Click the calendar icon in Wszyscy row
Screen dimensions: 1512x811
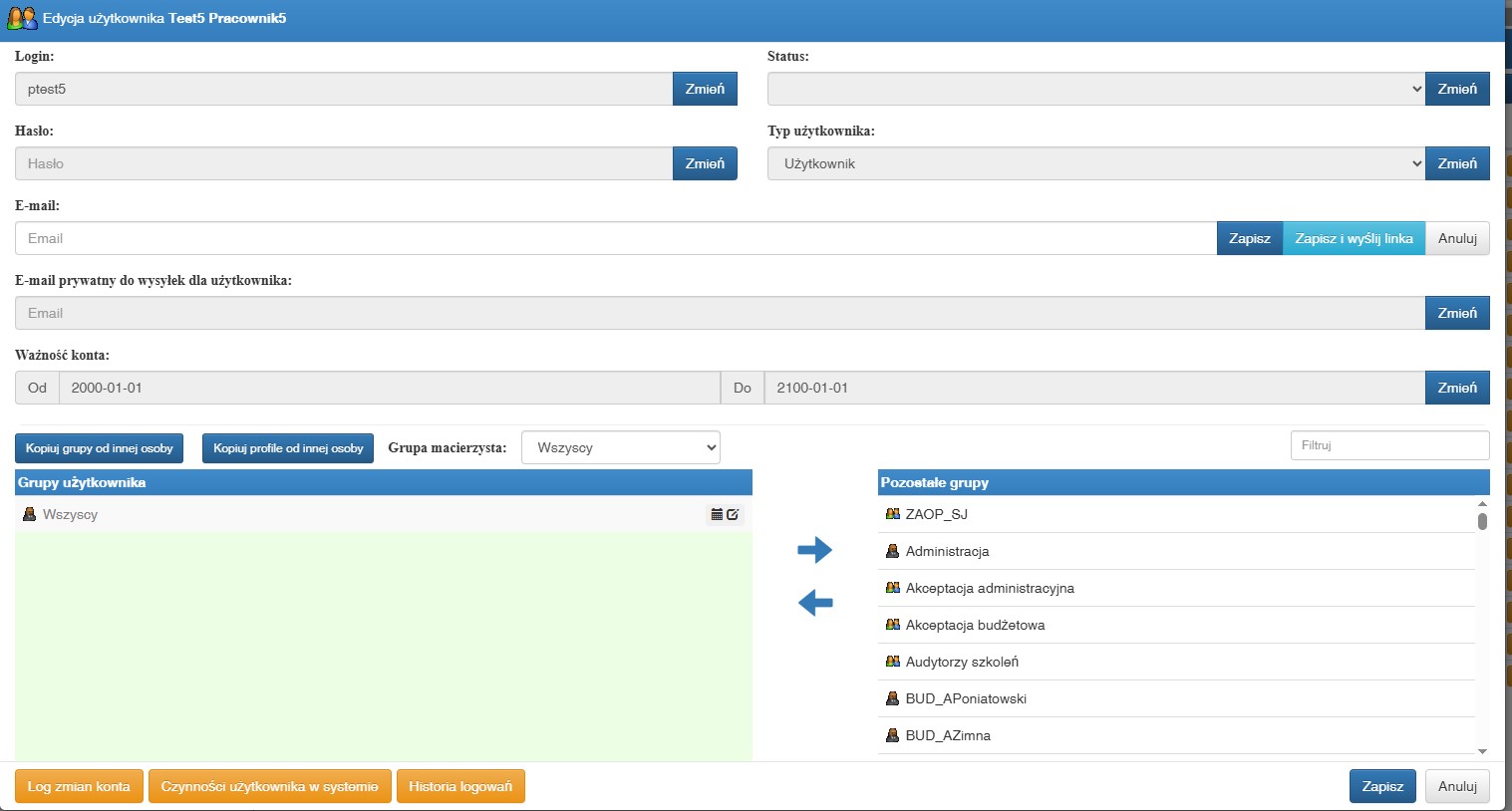coord(717,514)
